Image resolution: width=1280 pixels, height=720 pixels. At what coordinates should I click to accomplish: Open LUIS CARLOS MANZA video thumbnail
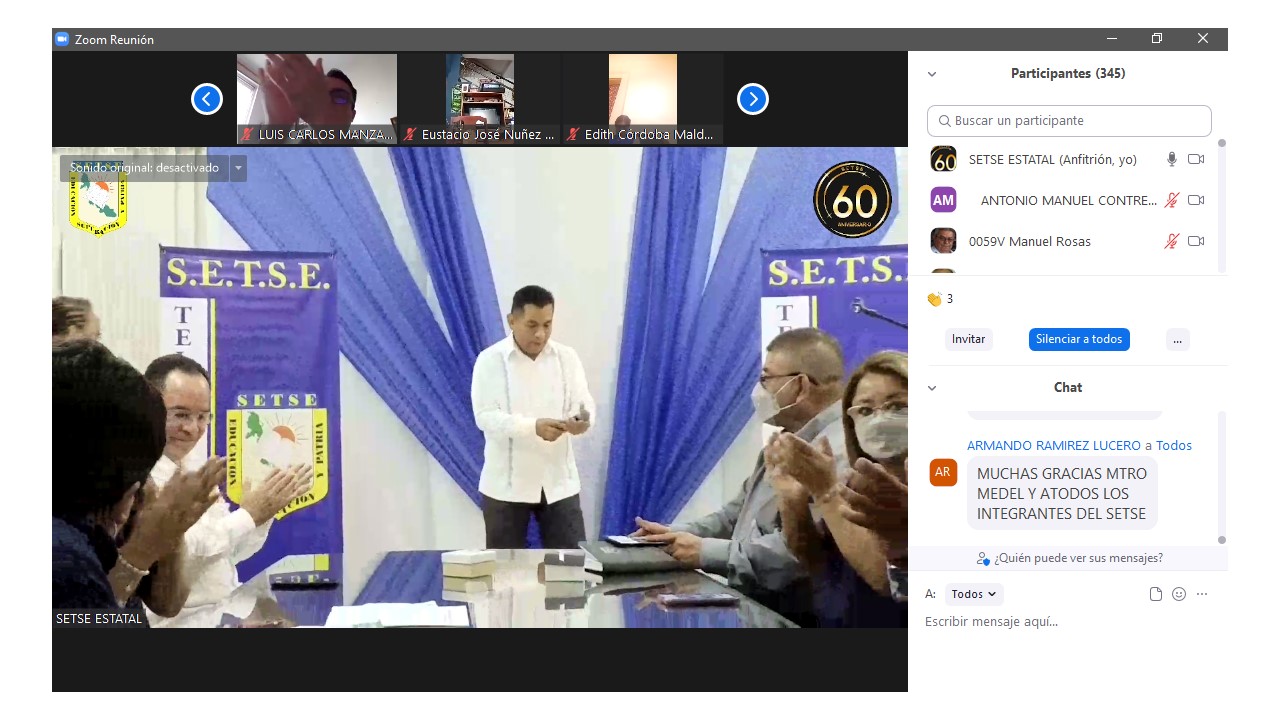point(317,99)
